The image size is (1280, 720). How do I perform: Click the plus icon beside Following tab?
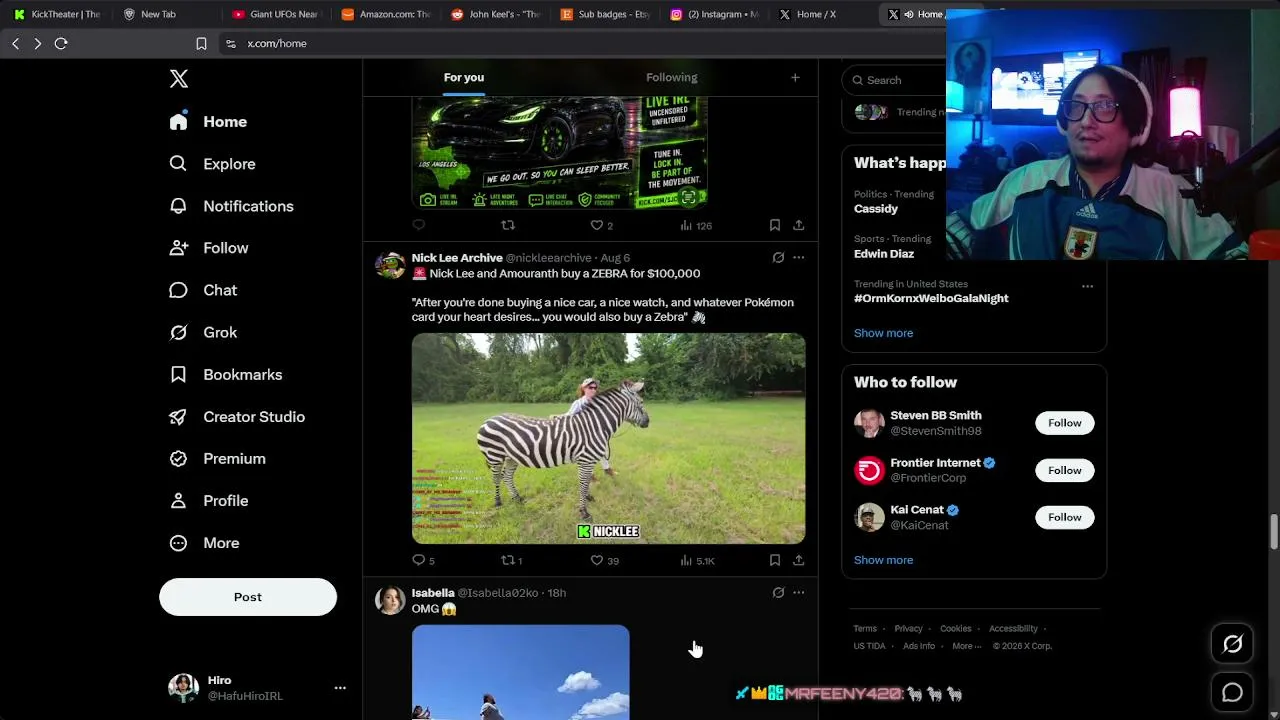click(795, 77)
